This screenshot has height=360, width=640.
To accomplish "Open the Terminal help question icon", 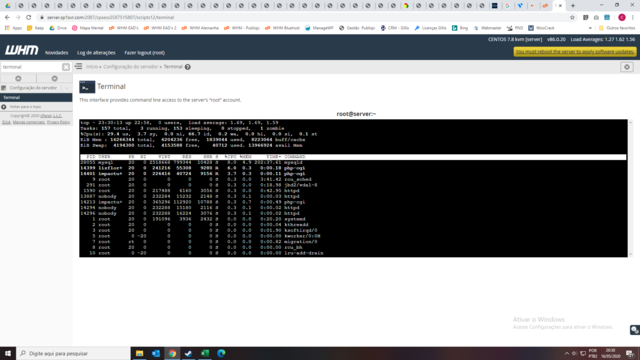I will (x=188, y=67).
